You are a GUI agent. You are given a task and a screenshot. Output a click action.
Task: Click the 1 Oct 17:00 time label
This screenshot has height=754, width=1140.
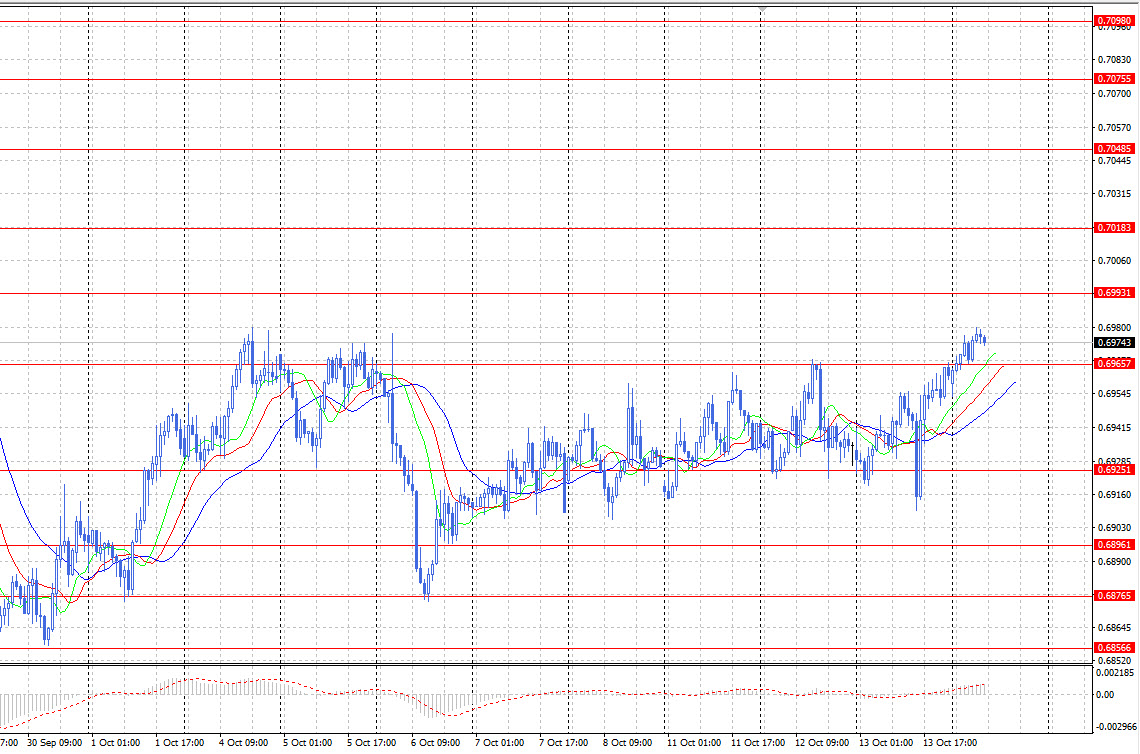coord(180,743)
